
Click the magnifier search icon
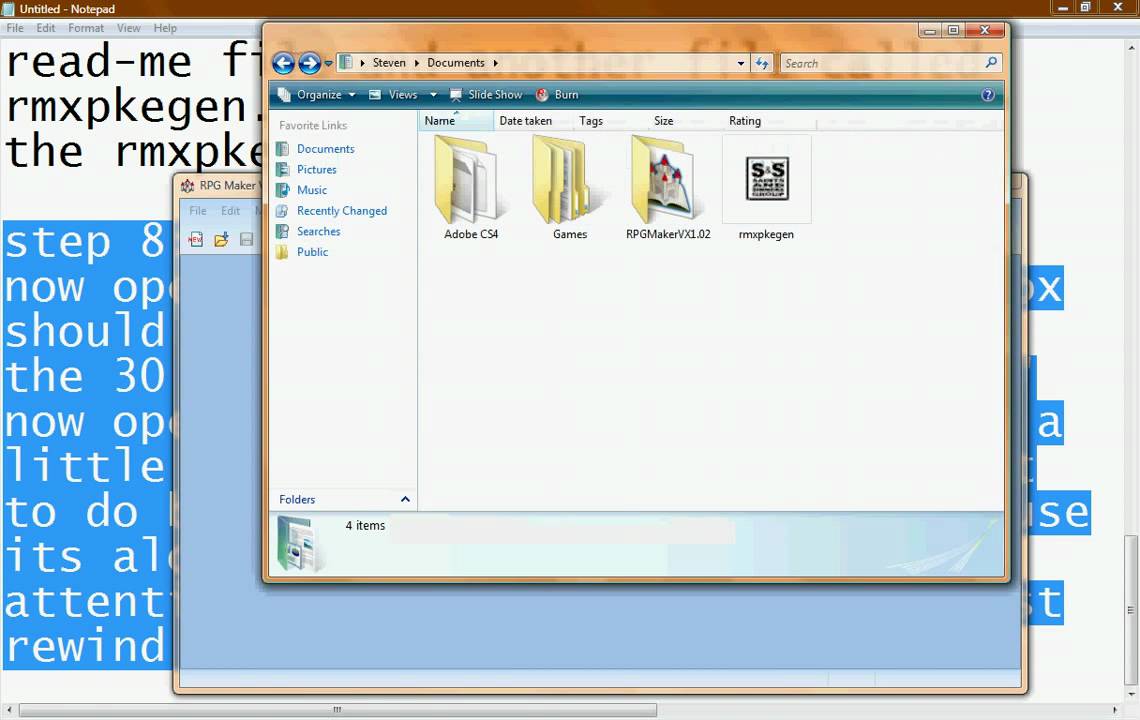[992, 63]
